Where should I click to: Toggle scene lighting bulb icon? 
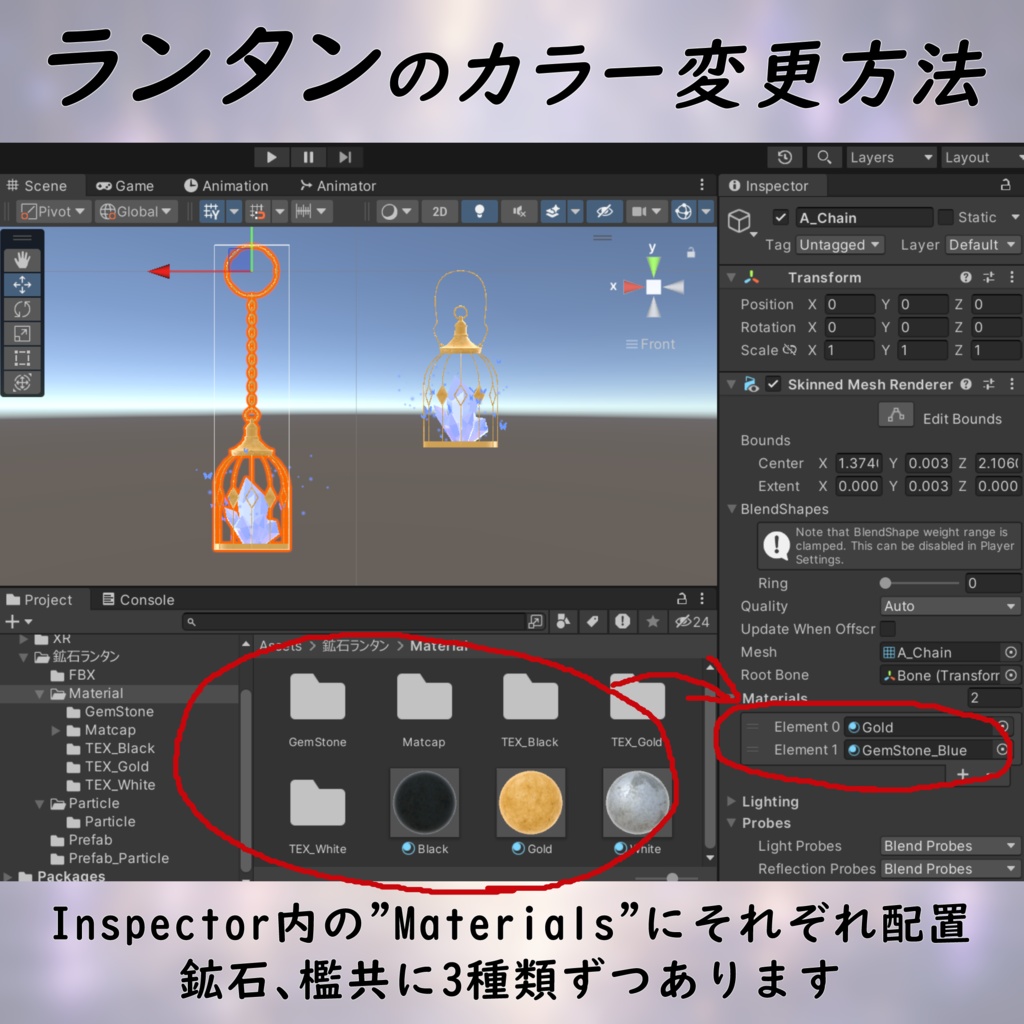coord(479,212)
